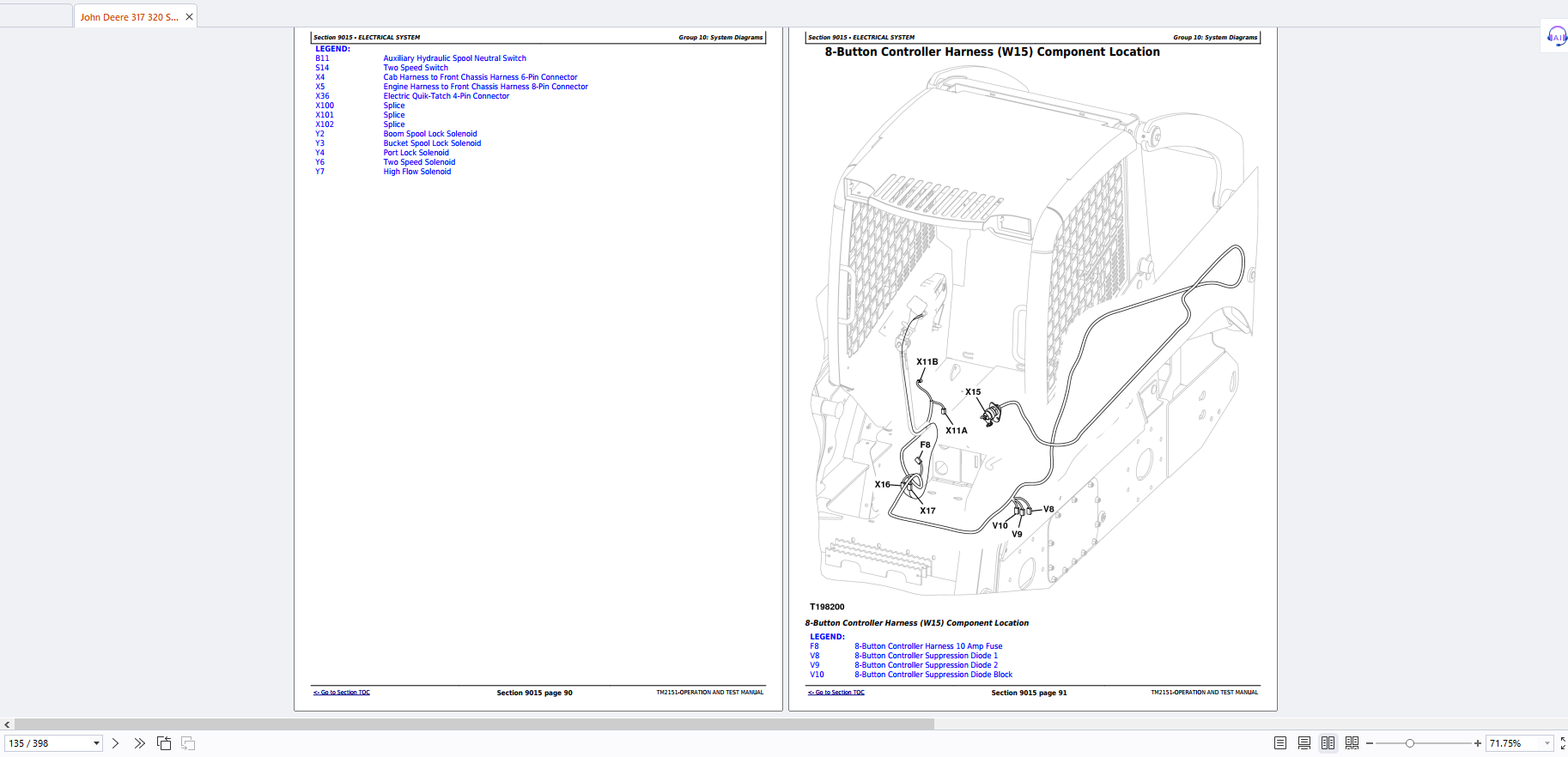Click the zoom in plus button

1477,743
